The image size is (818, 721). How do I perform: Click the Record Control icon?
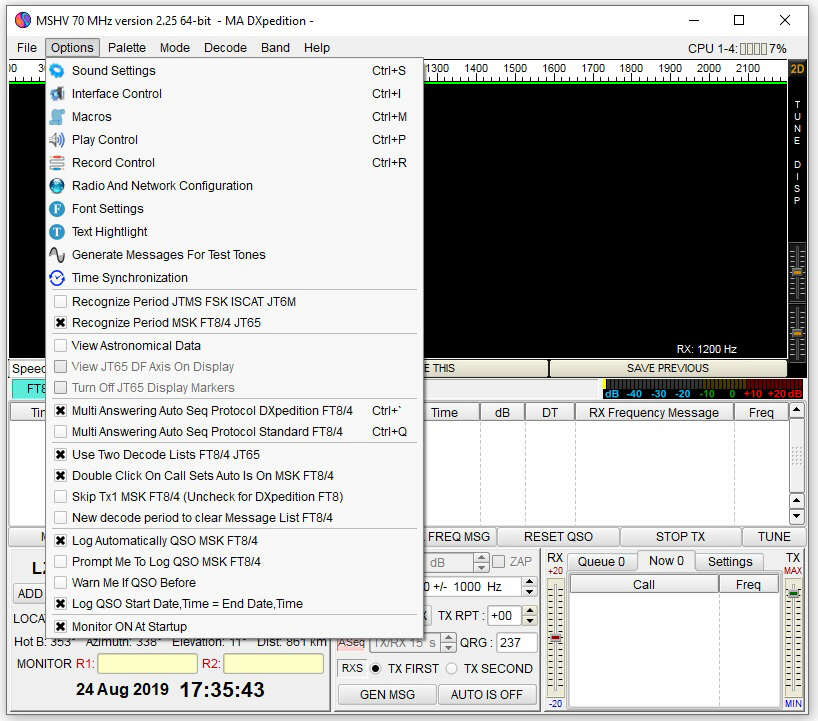click(57, 163)
